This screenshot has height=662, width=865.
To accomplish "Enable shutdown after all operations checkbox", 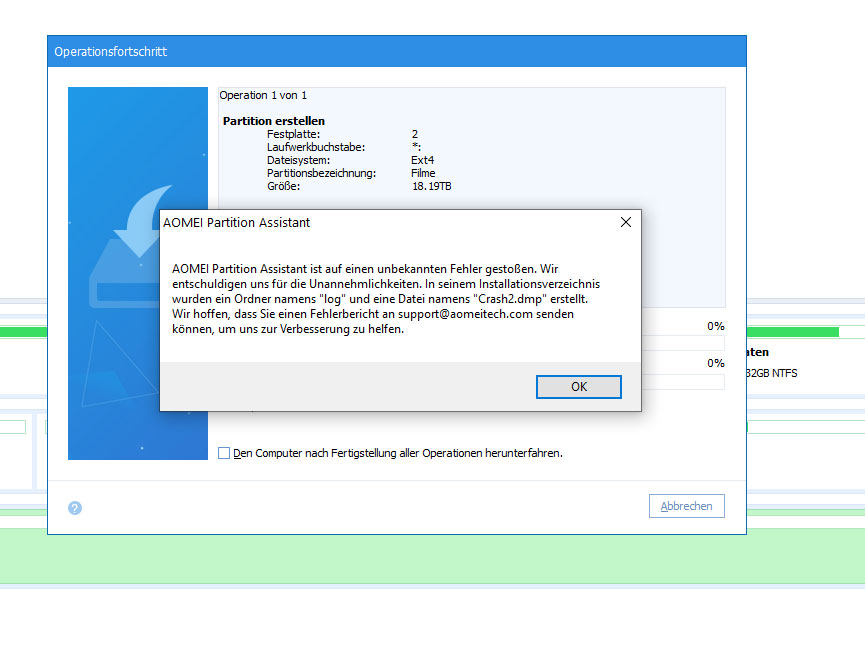I will coord(224,453).
